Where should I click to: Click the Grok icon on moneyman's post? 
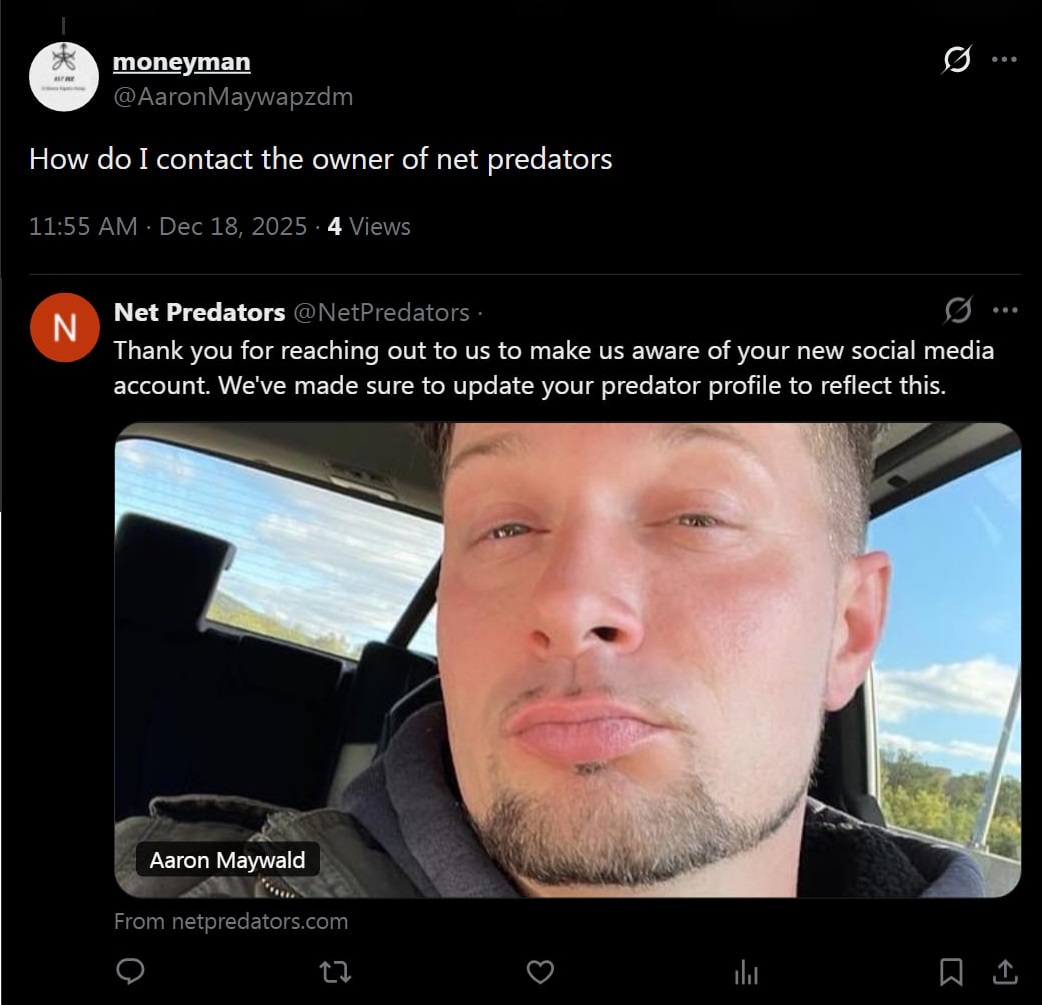(957, 59)
